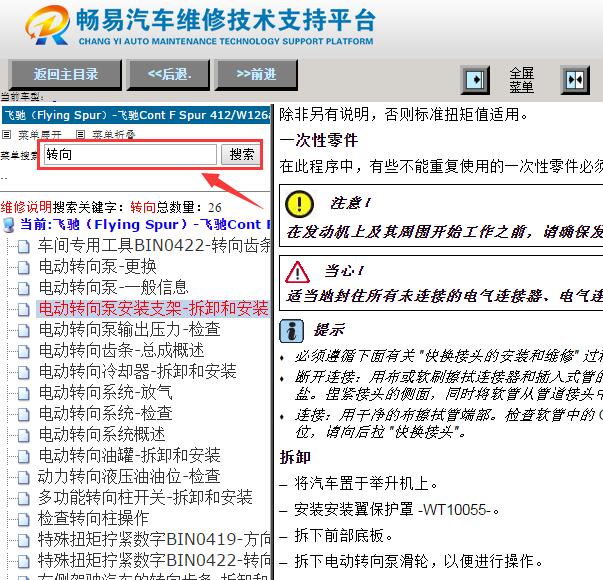Click the 拆卸 section heading
Image resolution: width=603 pixels, height=580 pixels.
click(295, 457)
